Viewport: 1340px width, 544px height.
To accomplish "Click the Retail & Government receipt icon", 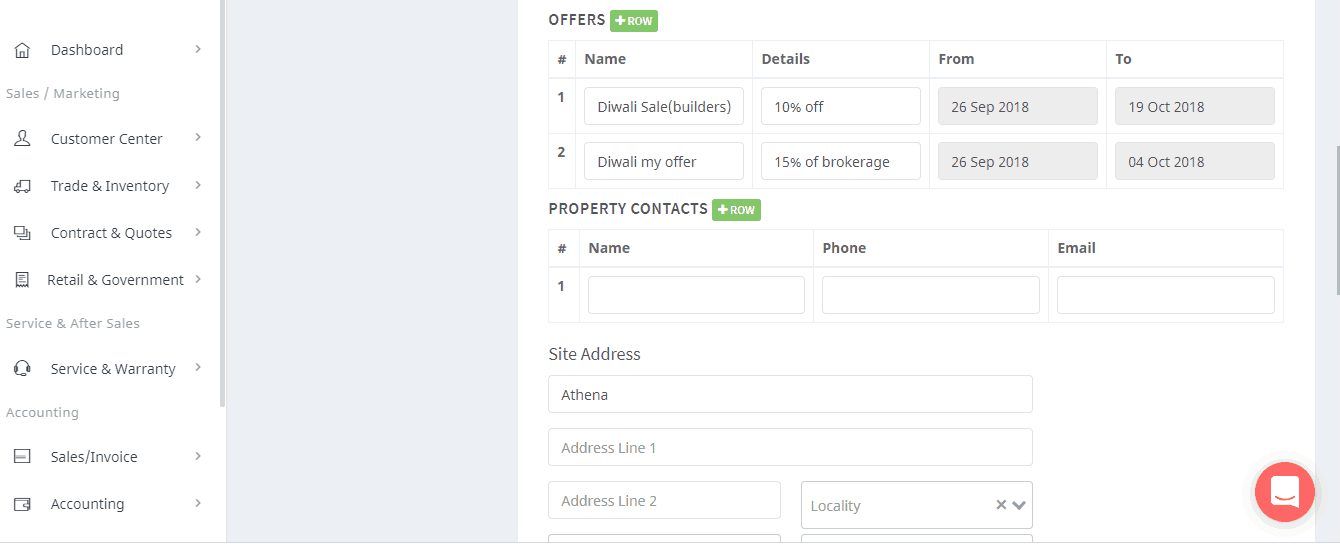I will click(x=22, y=280).
